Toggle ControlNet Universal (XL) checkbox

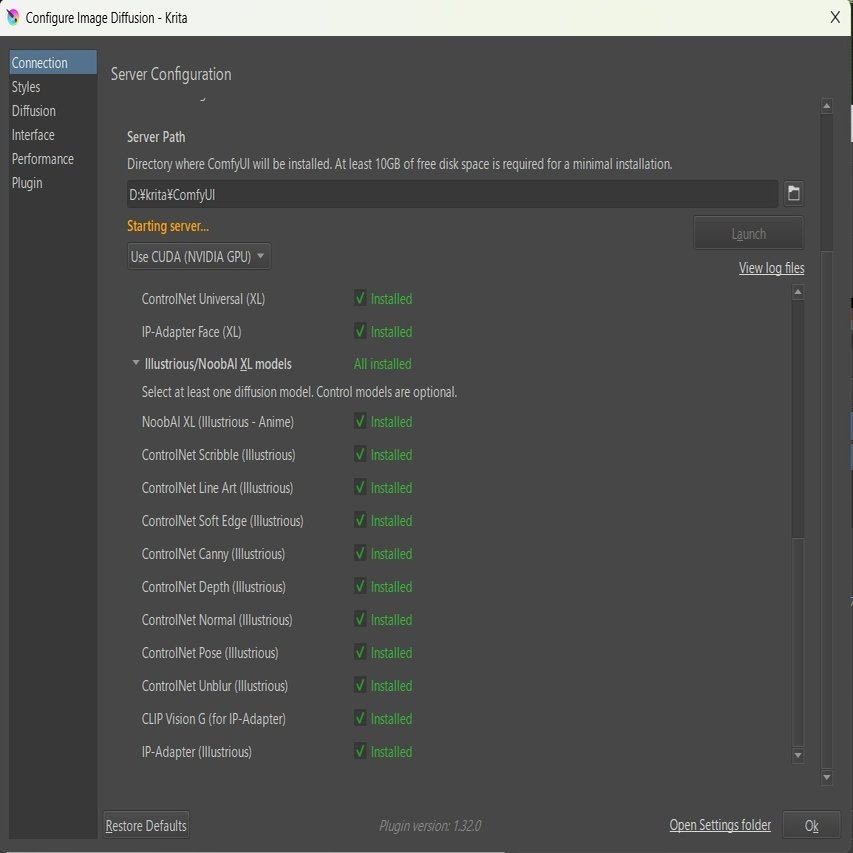pyautogui.click(x=360, y=298)
